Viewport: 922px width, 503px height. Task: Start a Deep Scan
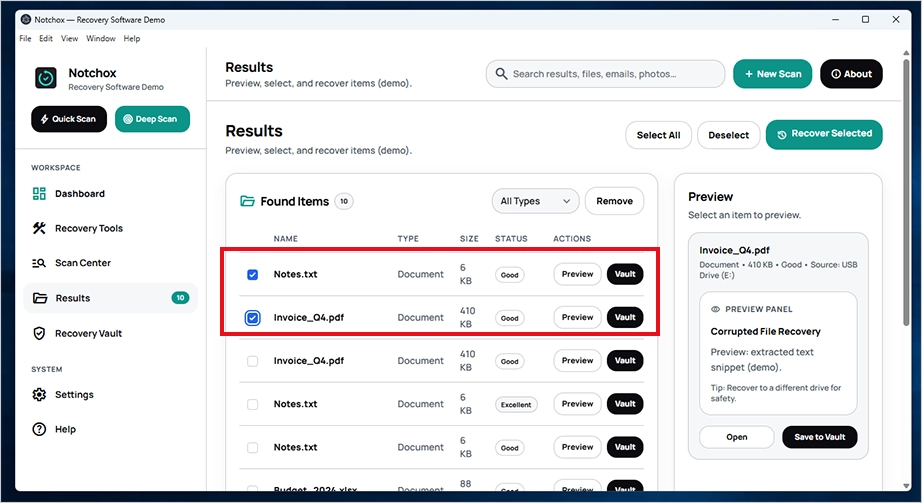(152, 119)
